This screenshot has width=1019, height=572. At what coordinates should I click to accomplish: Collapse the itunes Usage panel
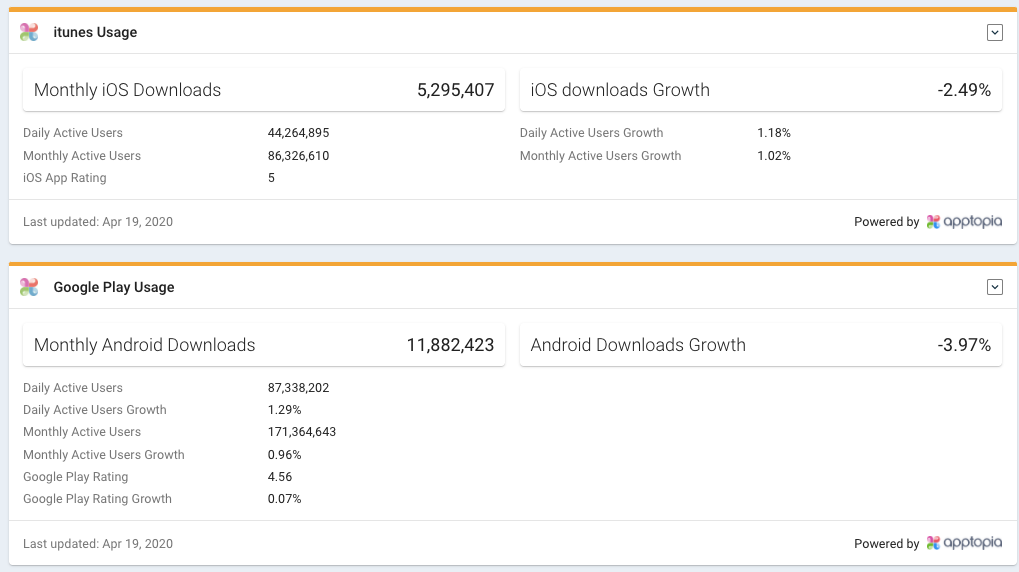994,32
